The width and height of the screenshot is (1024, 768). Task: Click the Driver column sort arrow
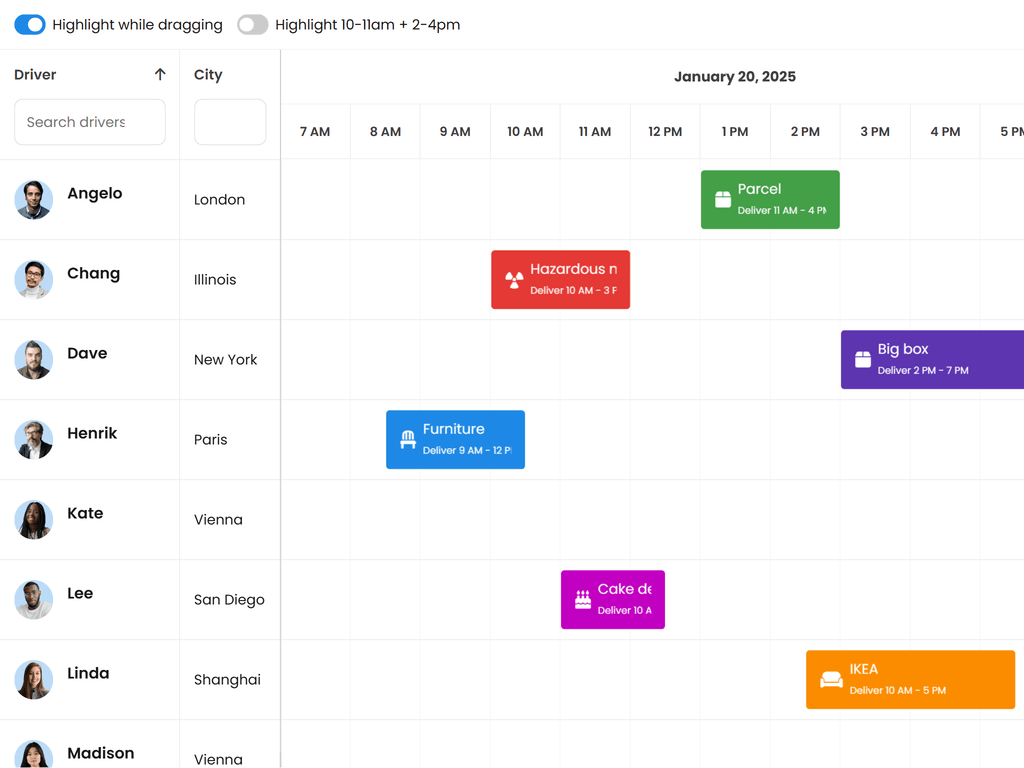point(160,75)
